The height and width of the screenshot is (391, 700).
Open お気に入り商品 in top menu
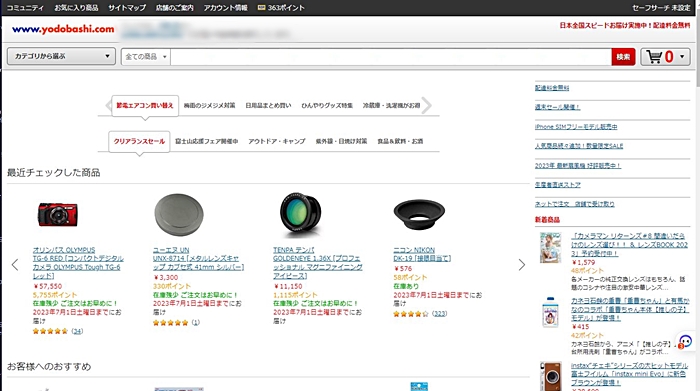[76, 8]
